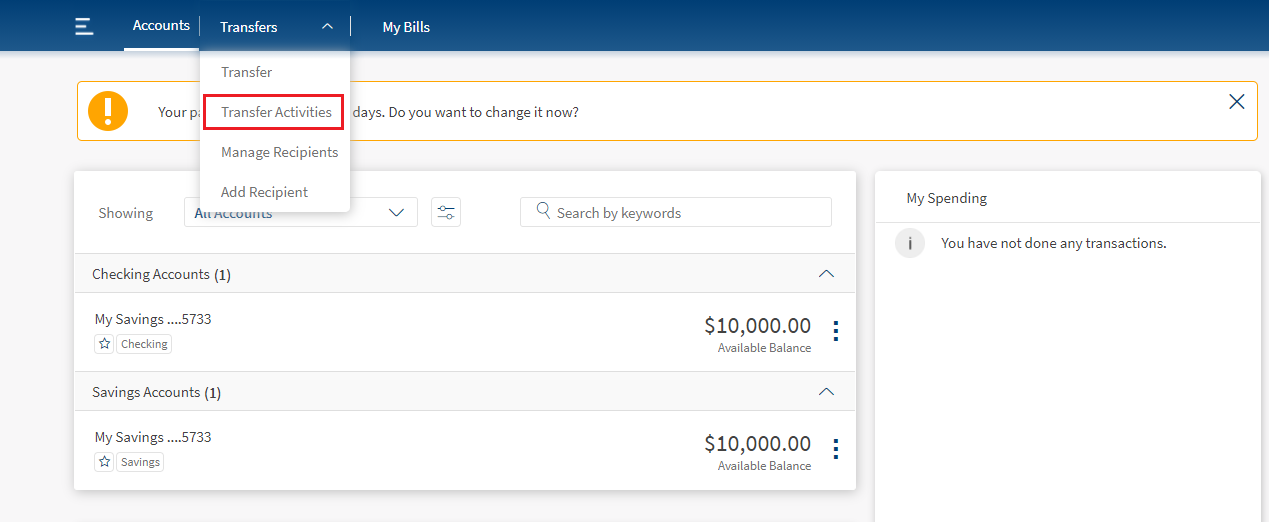This screenshot has width=1269, height=522.
Task: Open the hamburger navigation menu
Action: coord(84,27)
